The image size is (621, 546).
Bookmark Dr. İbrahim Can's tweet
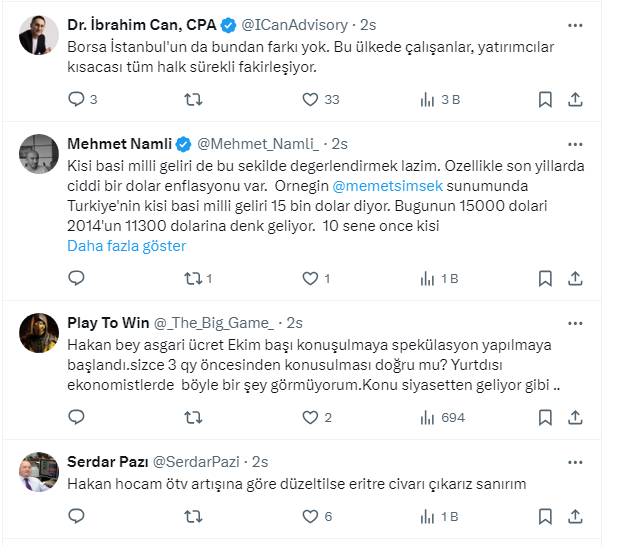(x=545, y=99)
